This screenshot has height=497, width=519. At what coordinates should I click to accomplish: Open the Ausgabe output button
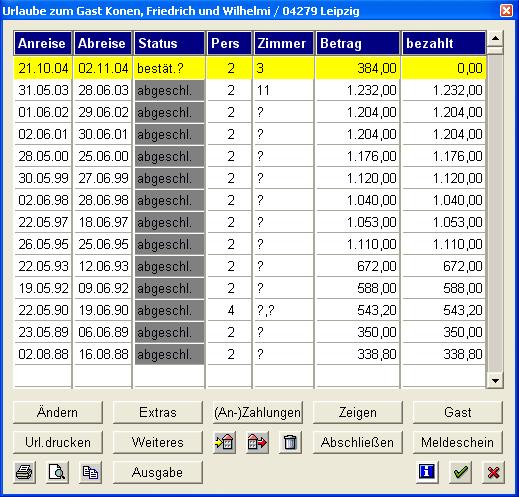158,472
